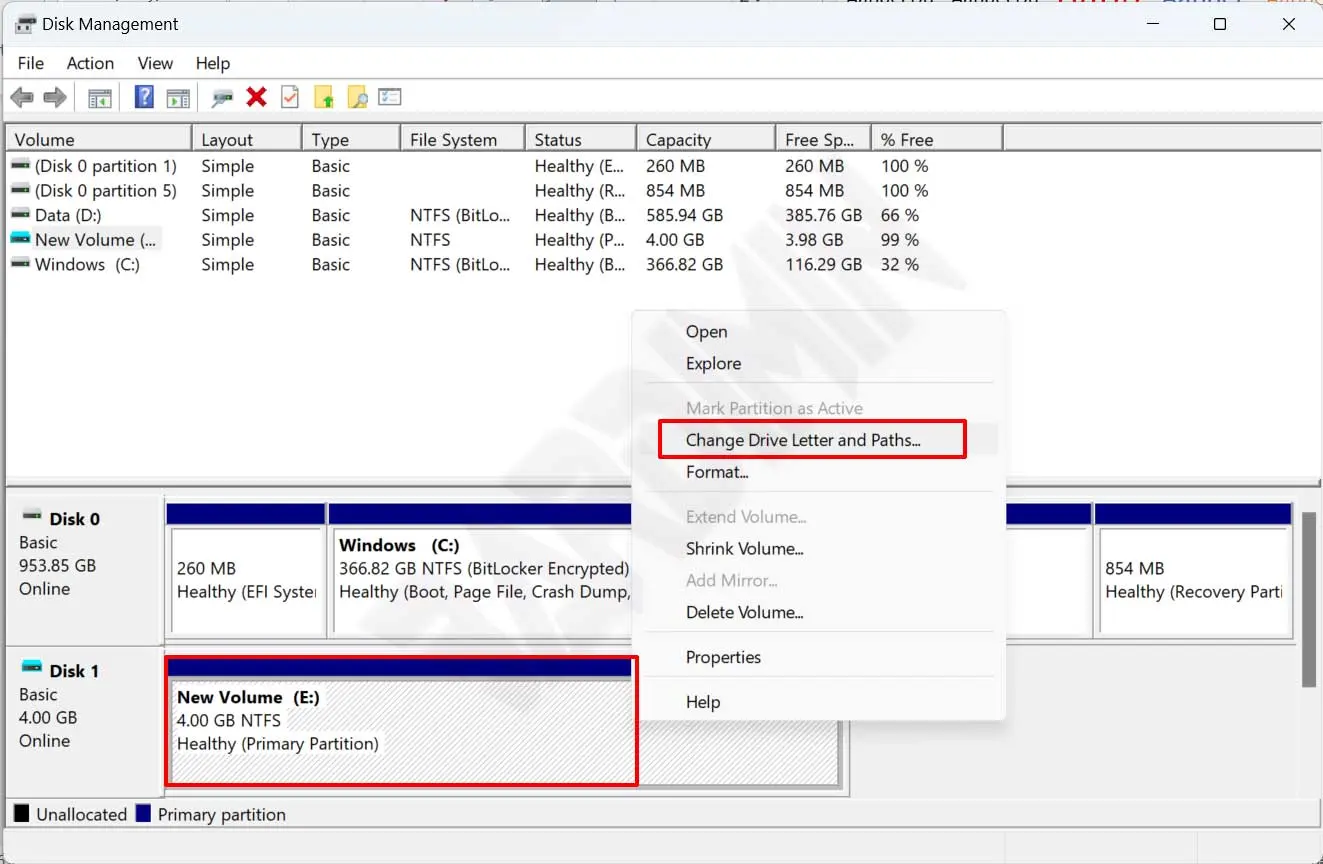Select Shrink Volume from context menu
1323x864 pixels.
click(744, 549)
